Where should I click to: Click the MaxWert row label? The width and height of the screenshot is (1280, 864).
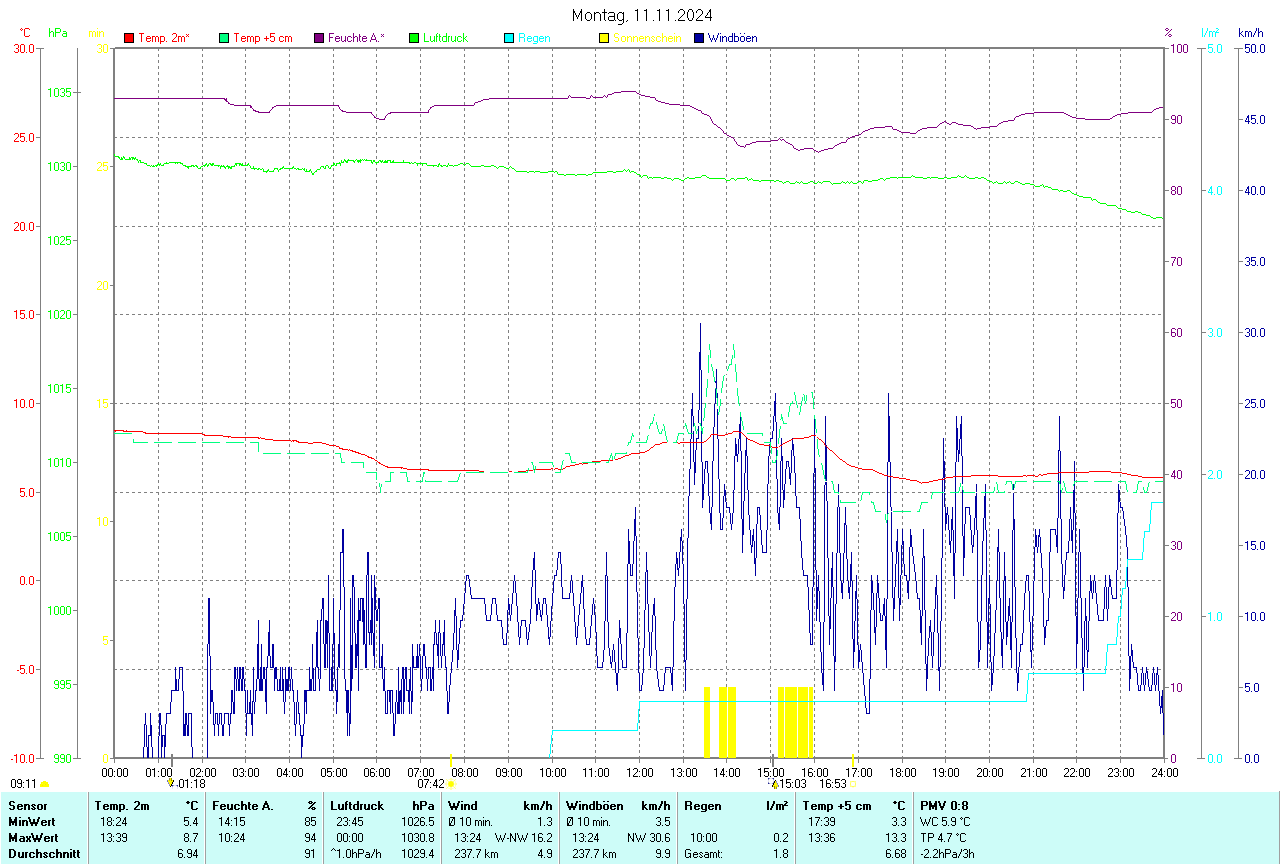35,838
